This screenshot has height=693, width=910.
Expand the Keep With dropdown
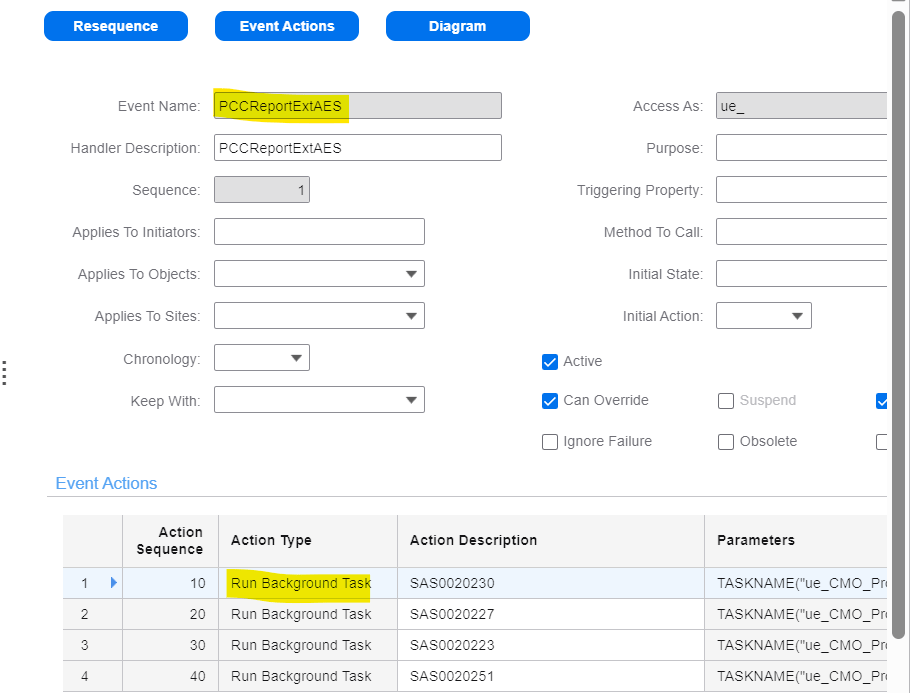click(x=319, y=400)
